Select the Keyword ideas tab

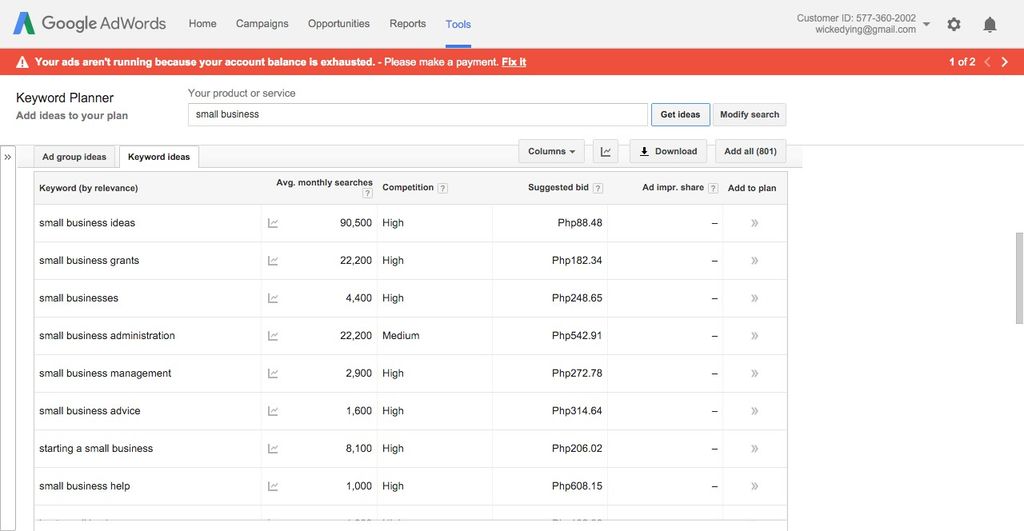click(159, 157)
